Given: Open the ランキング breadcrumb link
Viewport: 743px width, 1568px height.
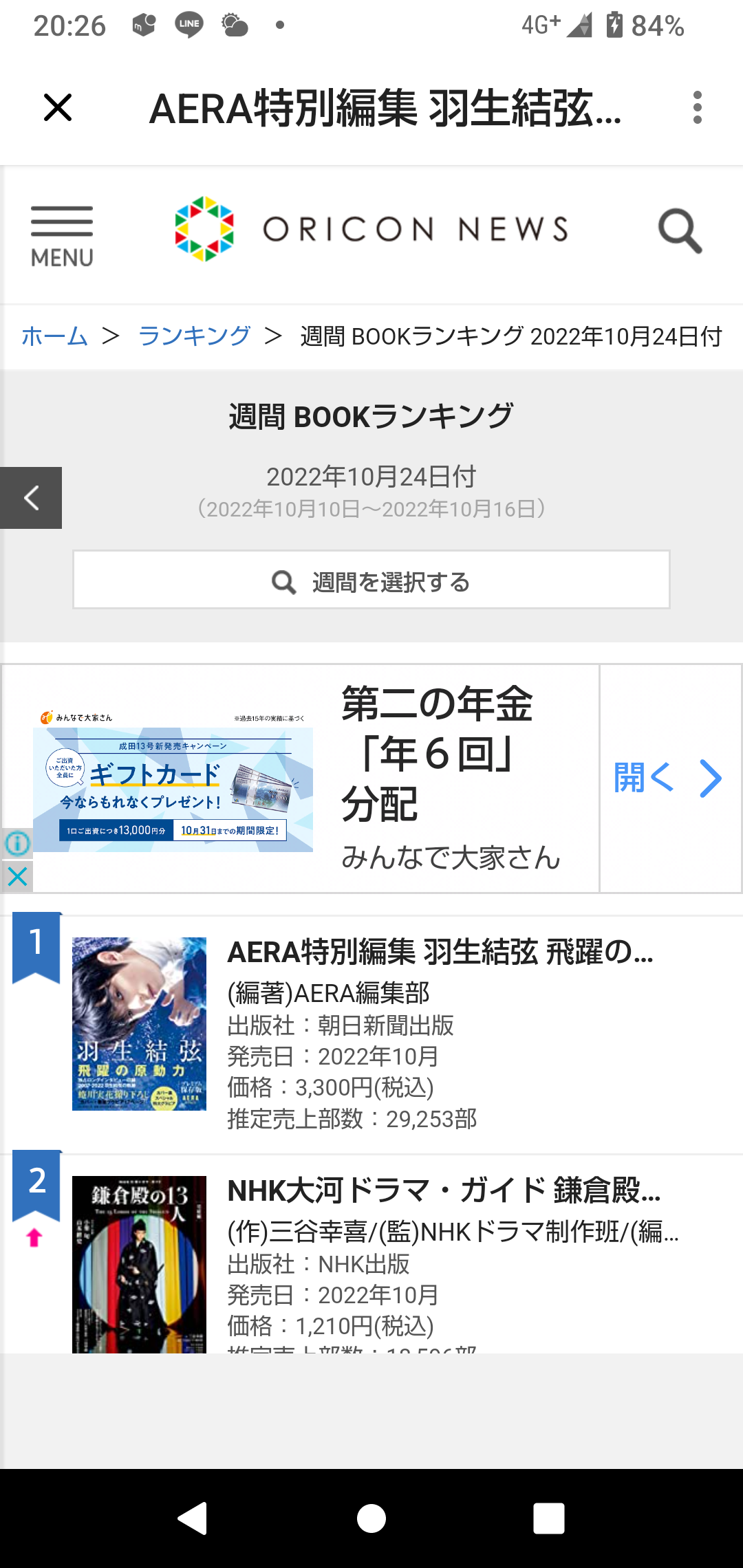Looking at the screenshot, I should coord(194,336).
